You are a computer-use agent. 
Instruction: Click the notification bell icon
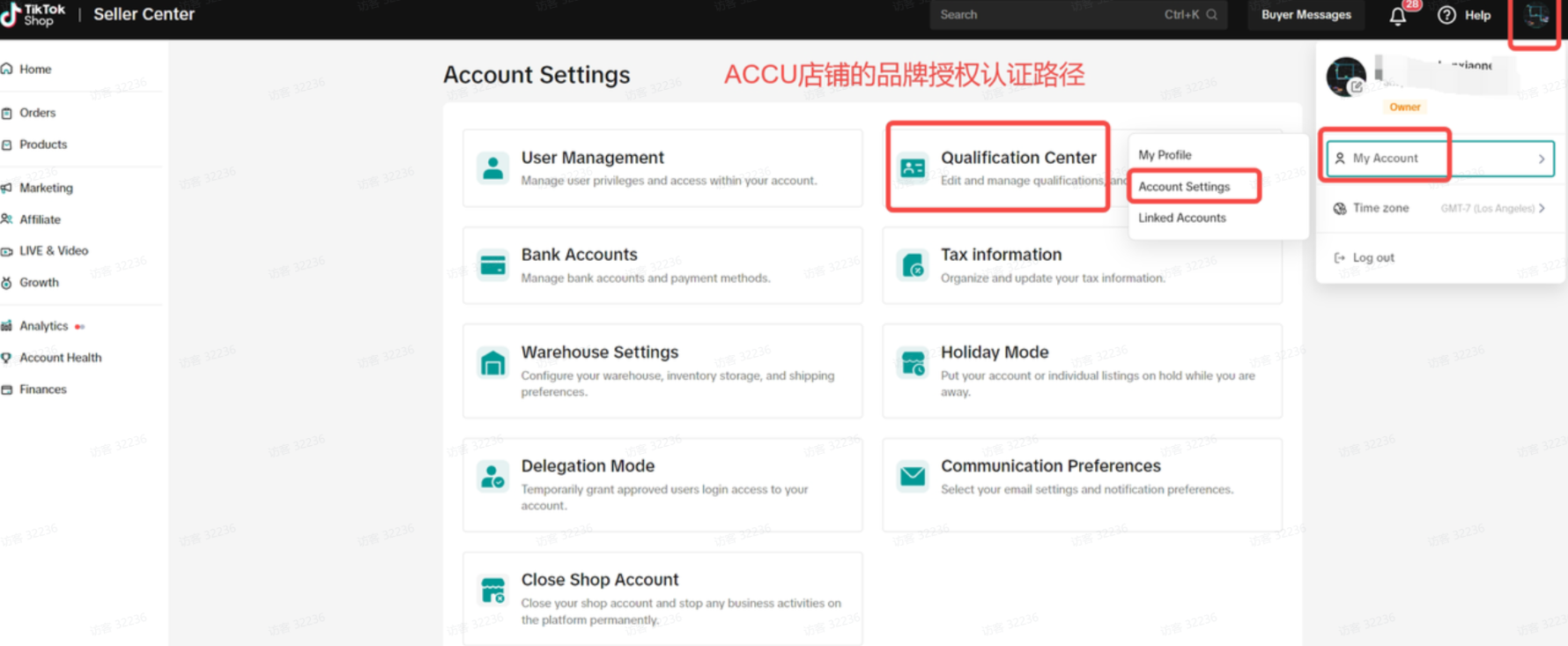1397,16
